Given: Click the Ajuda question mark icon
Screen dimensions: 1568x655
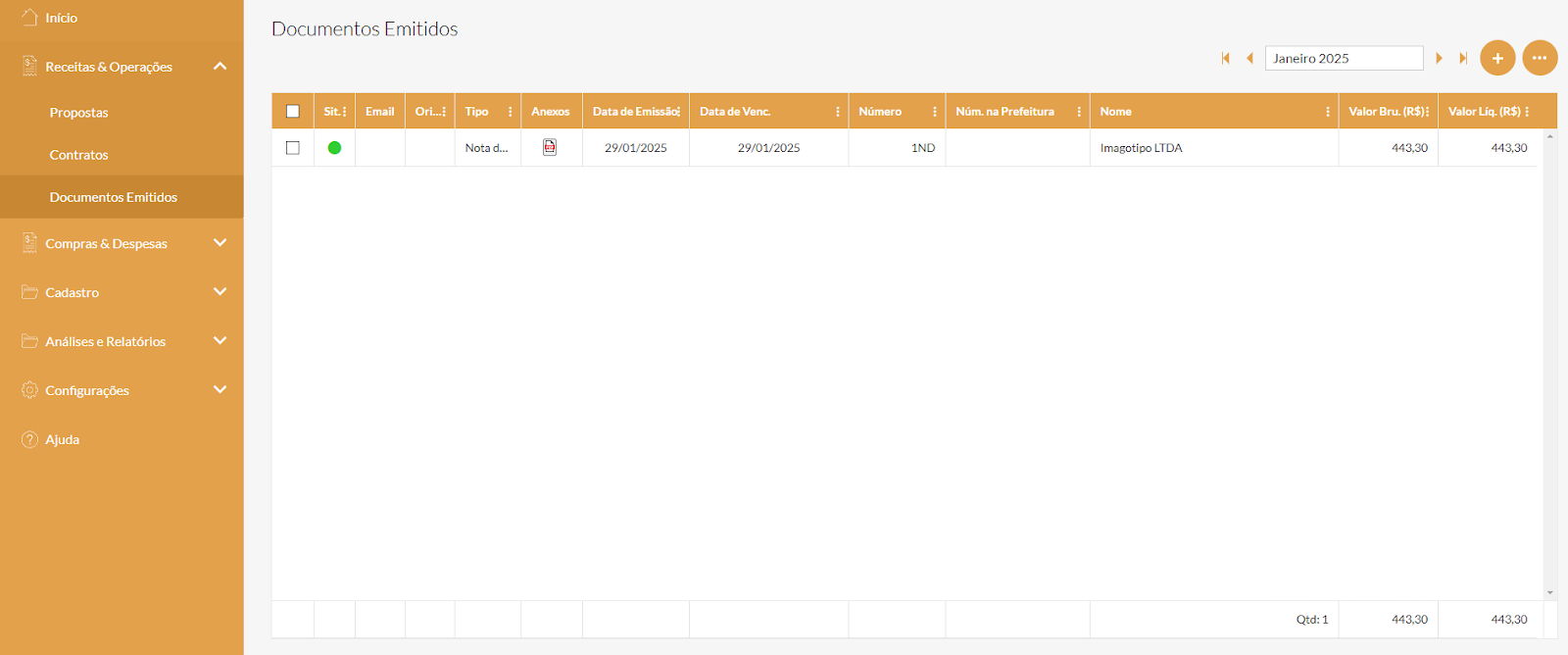Looking at the screenshot, I should click(x=30, y=439).
